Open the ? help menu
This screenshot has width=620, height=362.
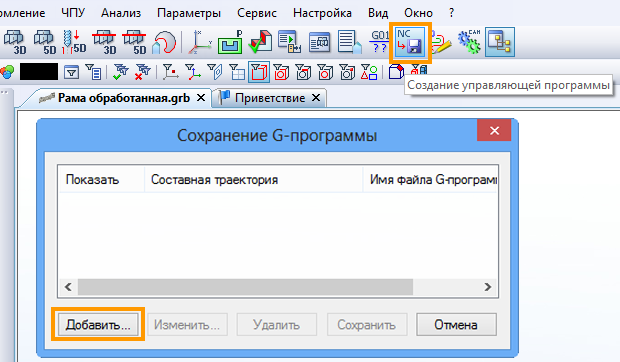click(452, 13)
